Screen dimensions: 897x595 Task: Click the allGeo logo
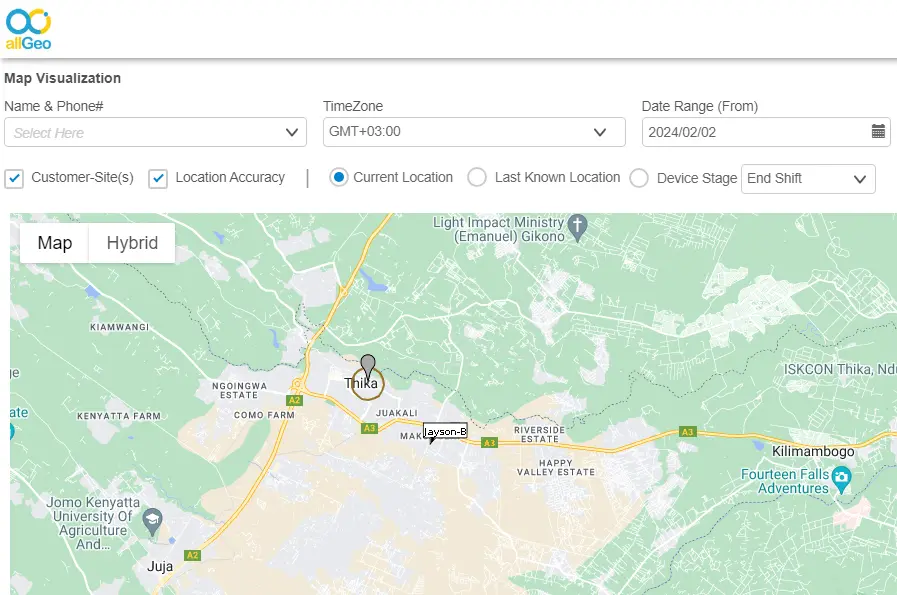click(28, 28)
